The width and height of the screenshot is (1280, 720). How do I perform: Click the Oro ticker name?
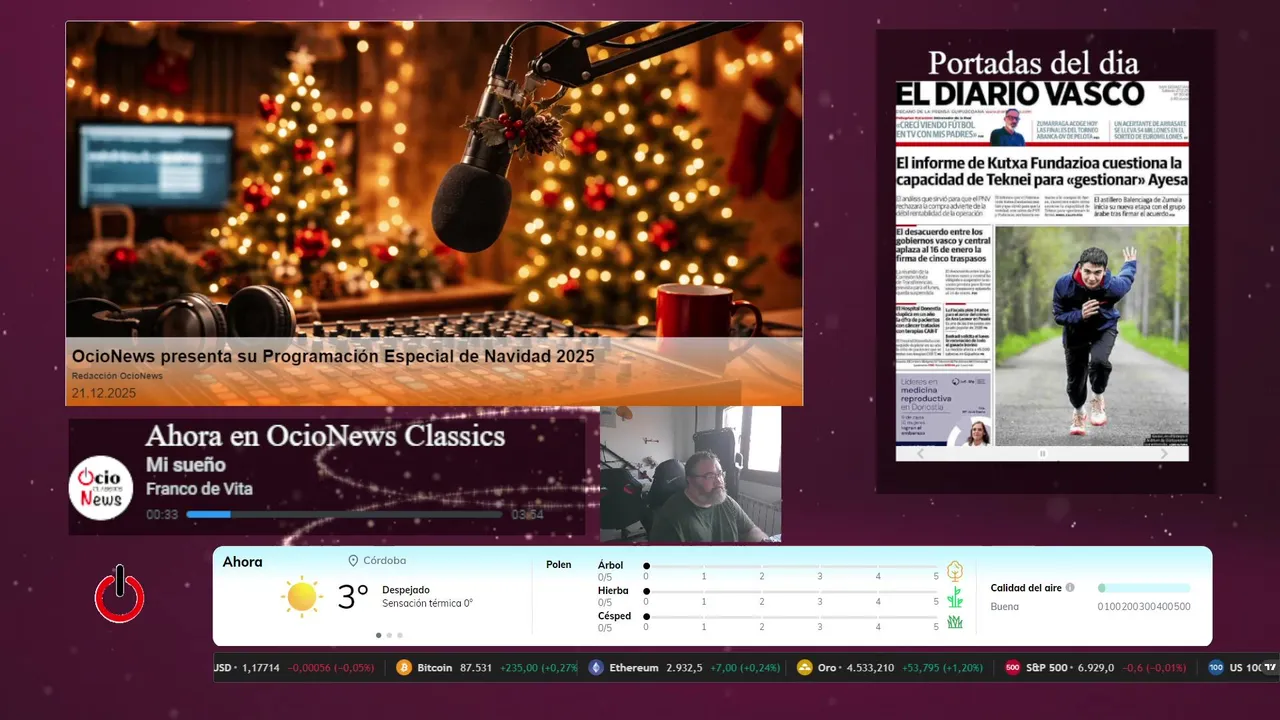point(827,668)
